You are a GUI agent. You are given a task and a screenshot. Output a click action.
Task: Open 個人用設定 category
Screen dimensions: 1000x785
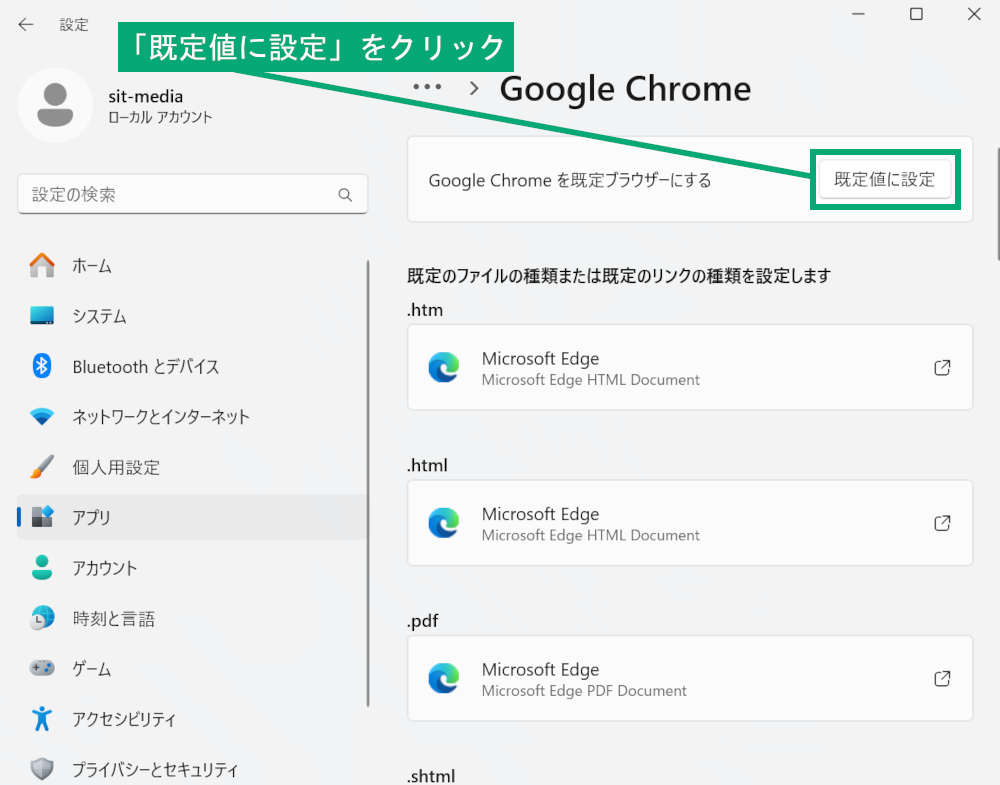coord(192,467)
